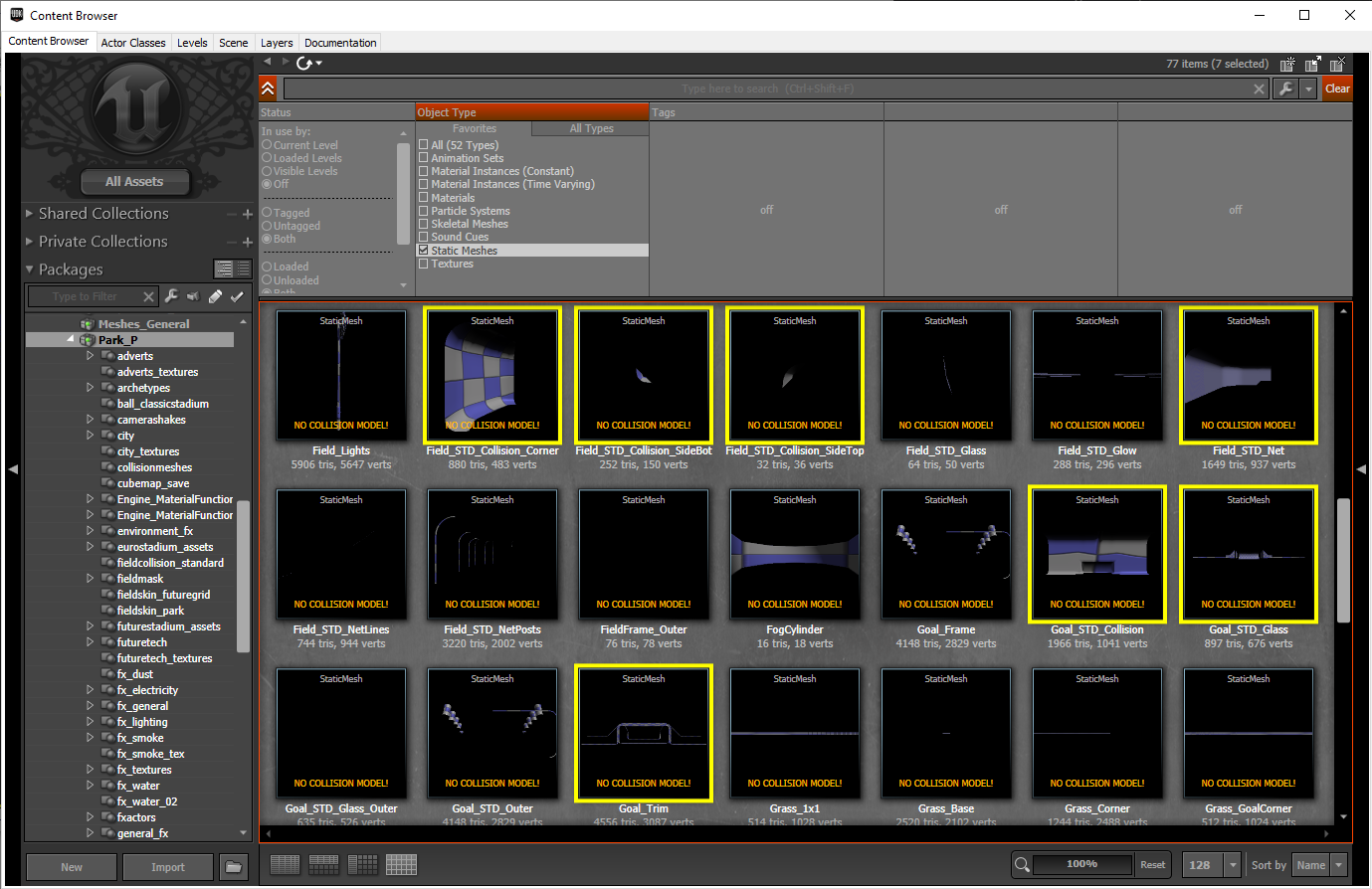
Task: Expand the city package node
Action: [90, 435]
